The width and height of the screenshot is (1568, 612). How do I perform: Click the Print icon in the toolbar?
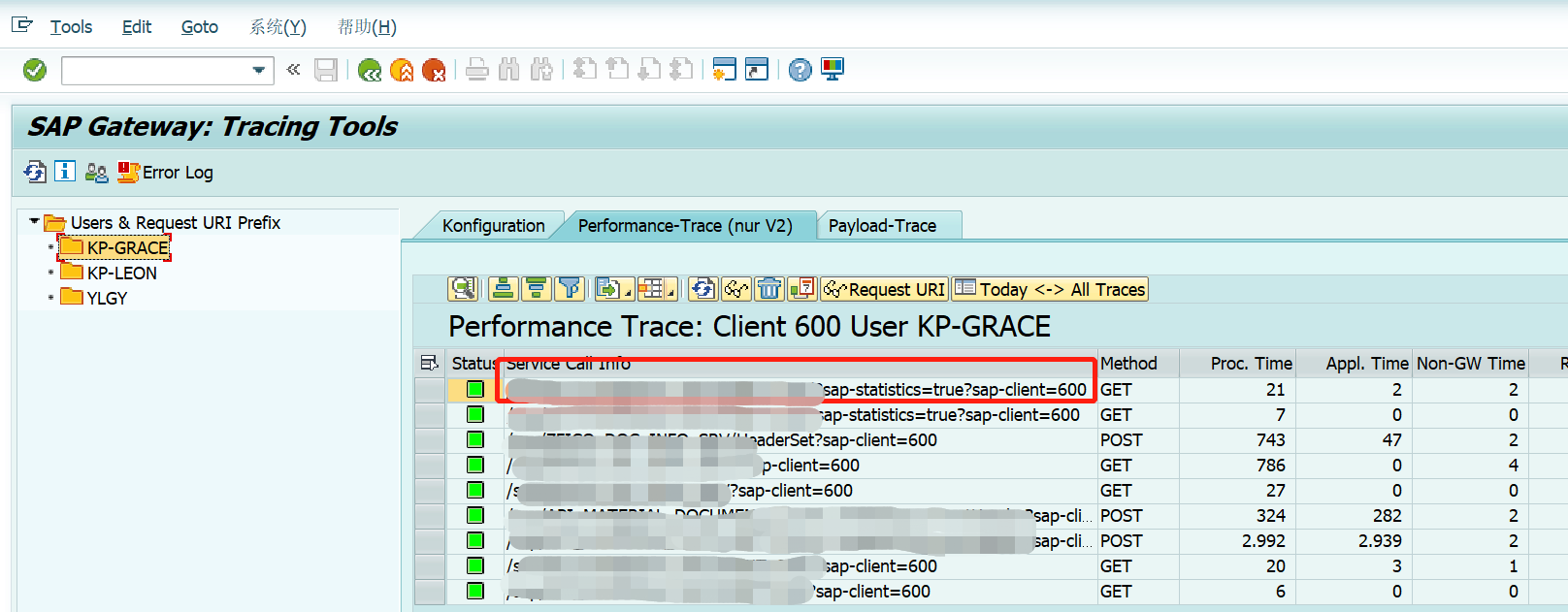tap(477, 70)
